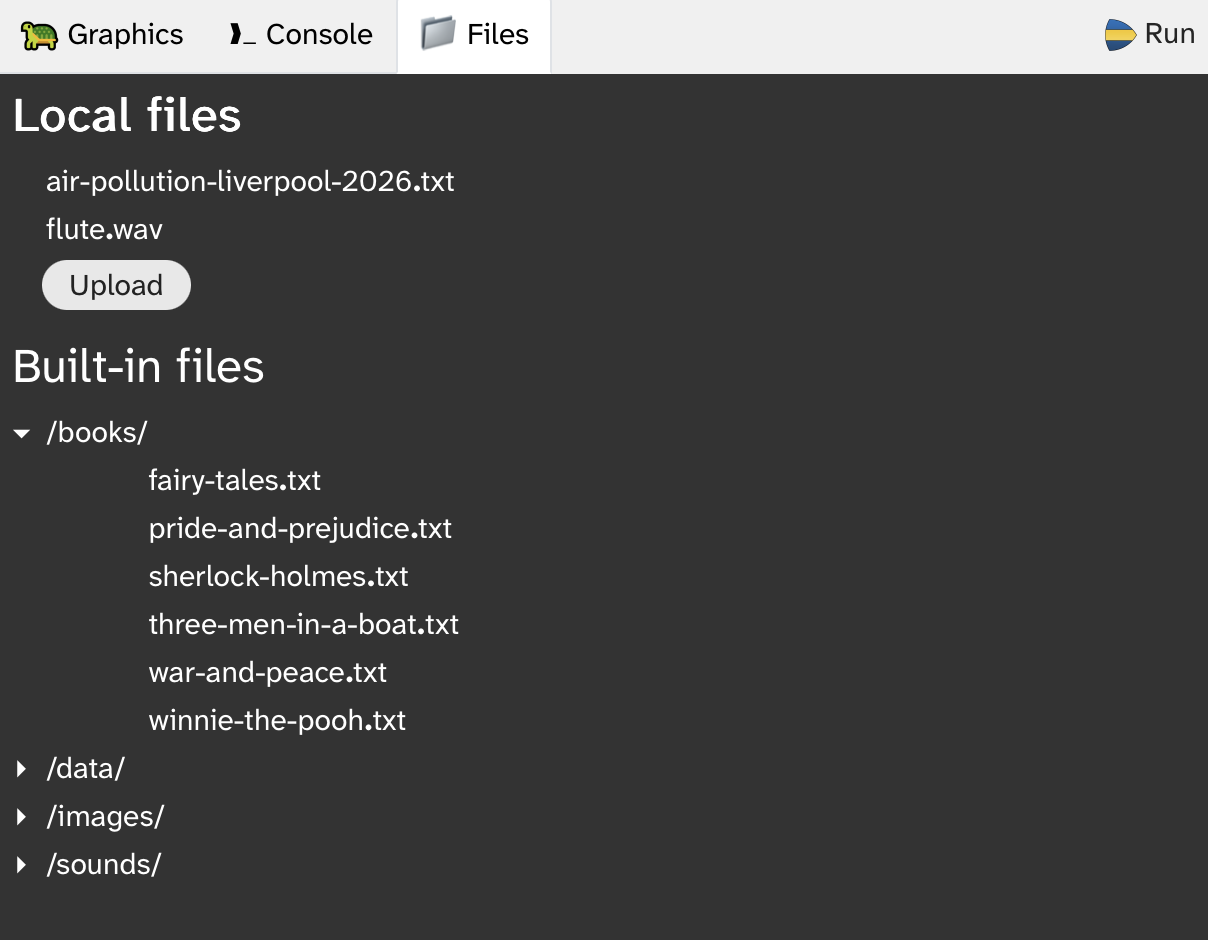Open pride-and-prejudice.txt

point(300,528)
